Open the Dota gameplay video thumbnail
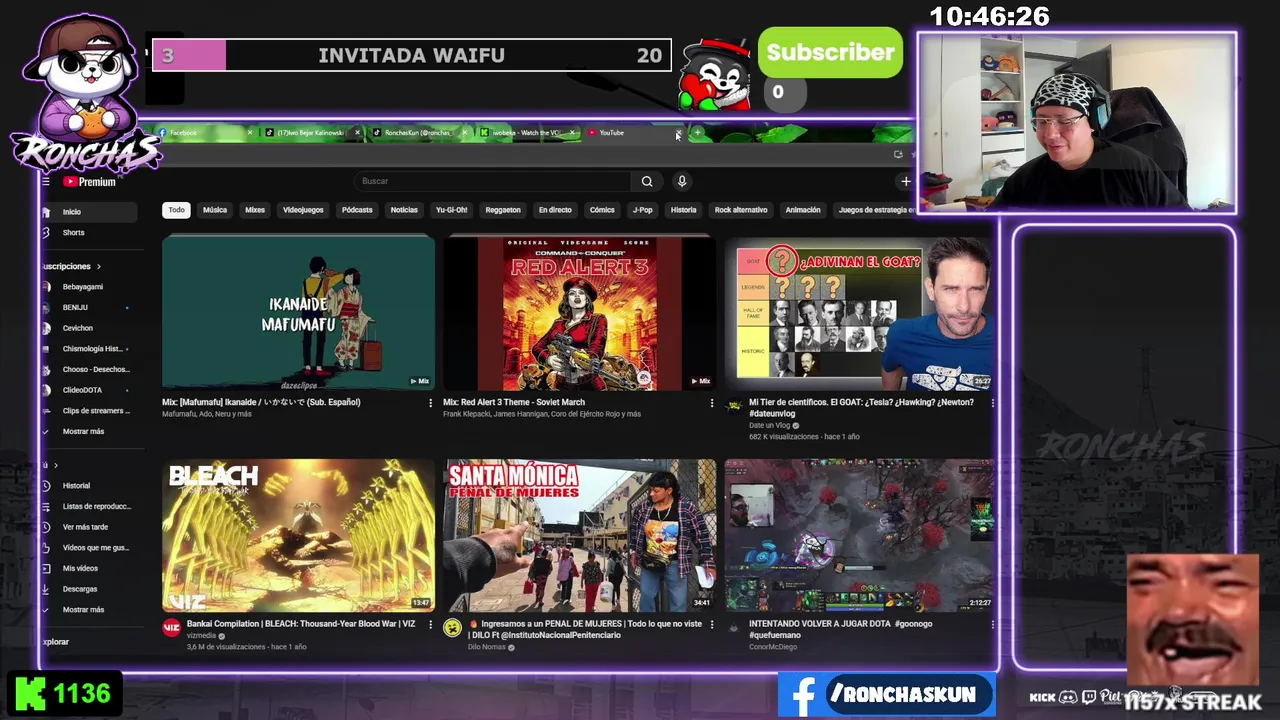Screen dimensions: 1280x720 point(860,535)
